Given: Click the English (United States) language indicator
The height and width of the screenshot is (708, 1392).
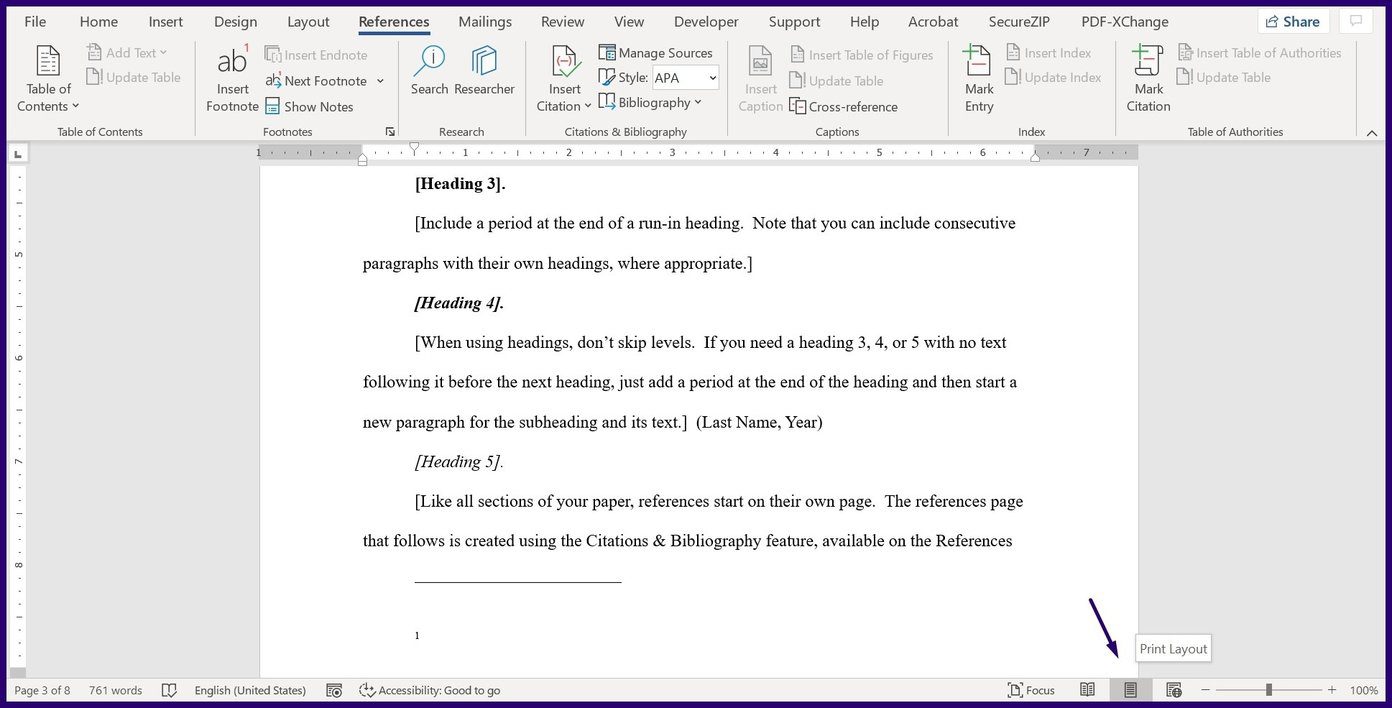Looking at the screenshot, I should 250,690.
